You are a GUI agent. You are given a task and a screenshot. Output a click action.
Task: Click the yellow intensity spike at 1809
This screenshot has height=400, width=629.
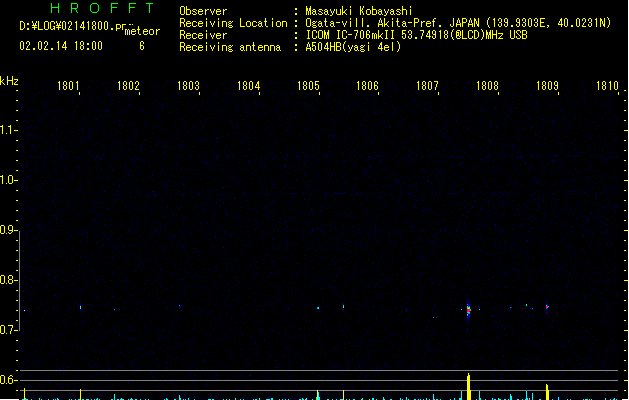(x=547, y=392)
